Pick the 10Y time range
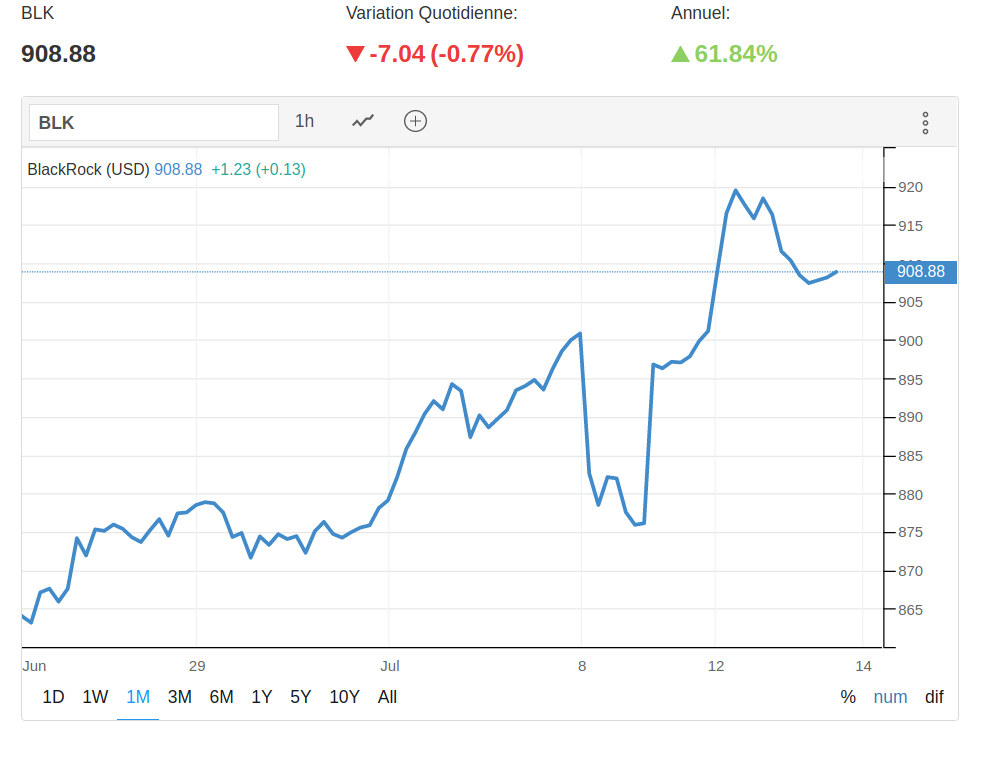 coord(344,697)
